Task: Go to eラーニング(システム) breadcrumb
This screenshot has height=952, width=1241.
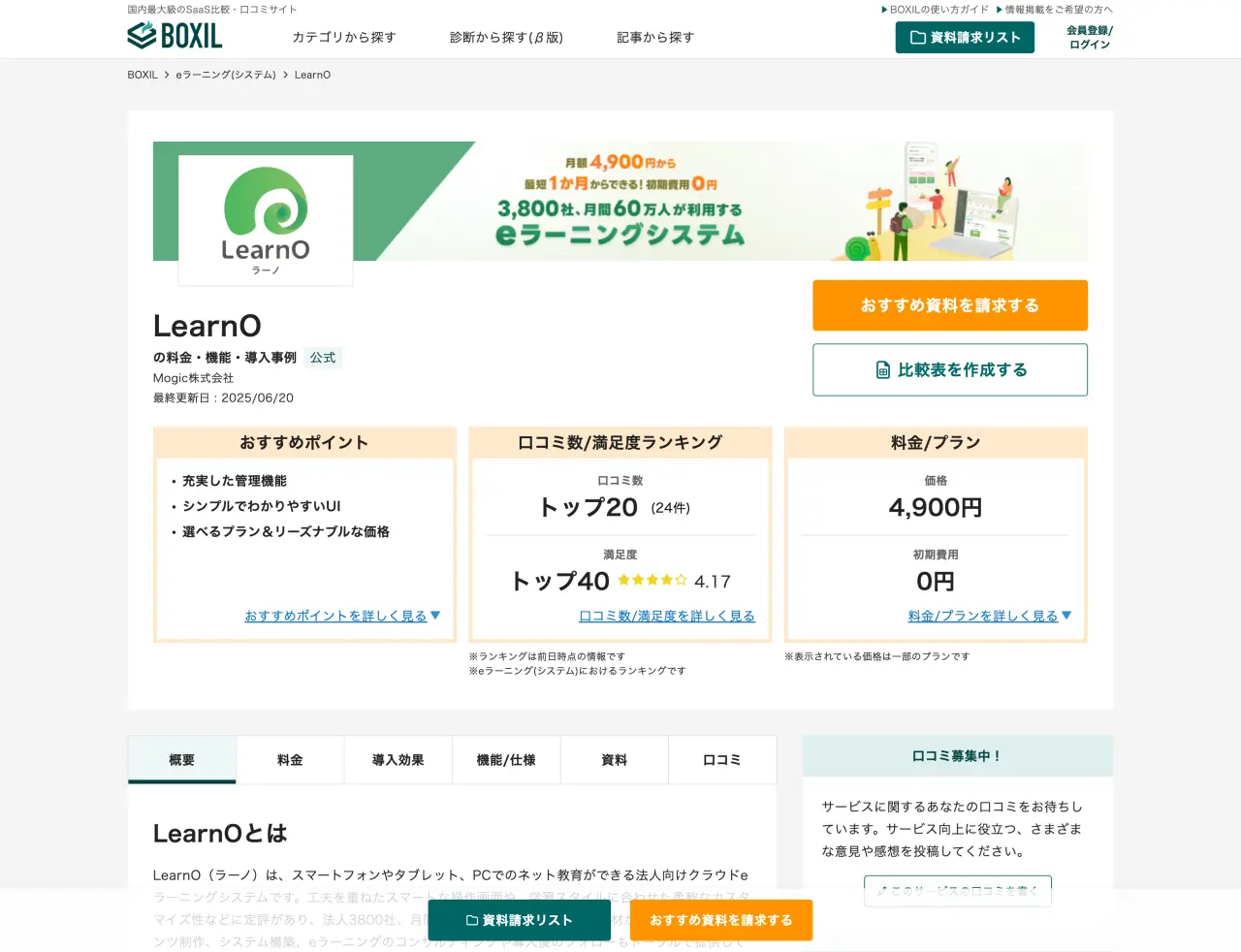Action: pos(226,75)
